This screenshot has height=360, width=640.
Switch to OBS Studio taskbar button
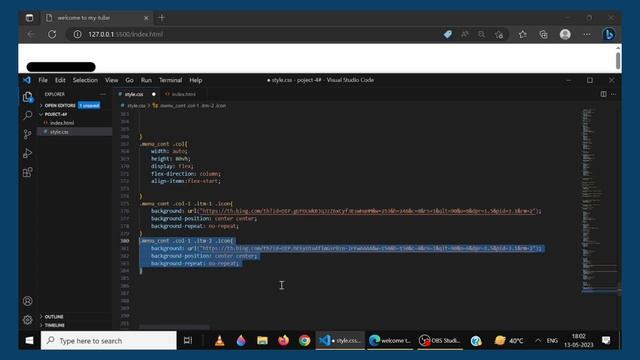point(440,340)
